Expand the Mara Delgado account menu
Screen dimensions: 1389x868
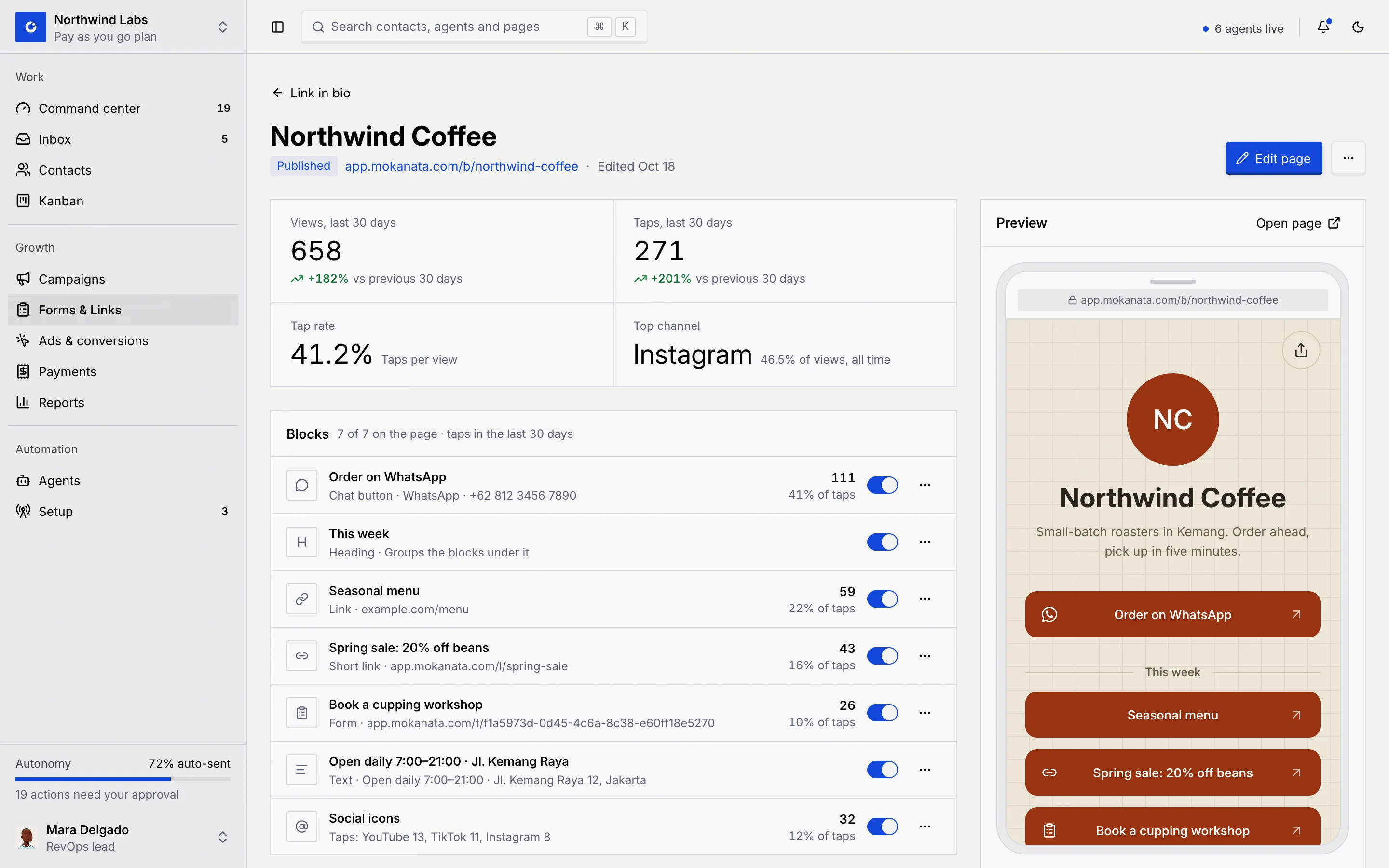[x=223, y=838]
